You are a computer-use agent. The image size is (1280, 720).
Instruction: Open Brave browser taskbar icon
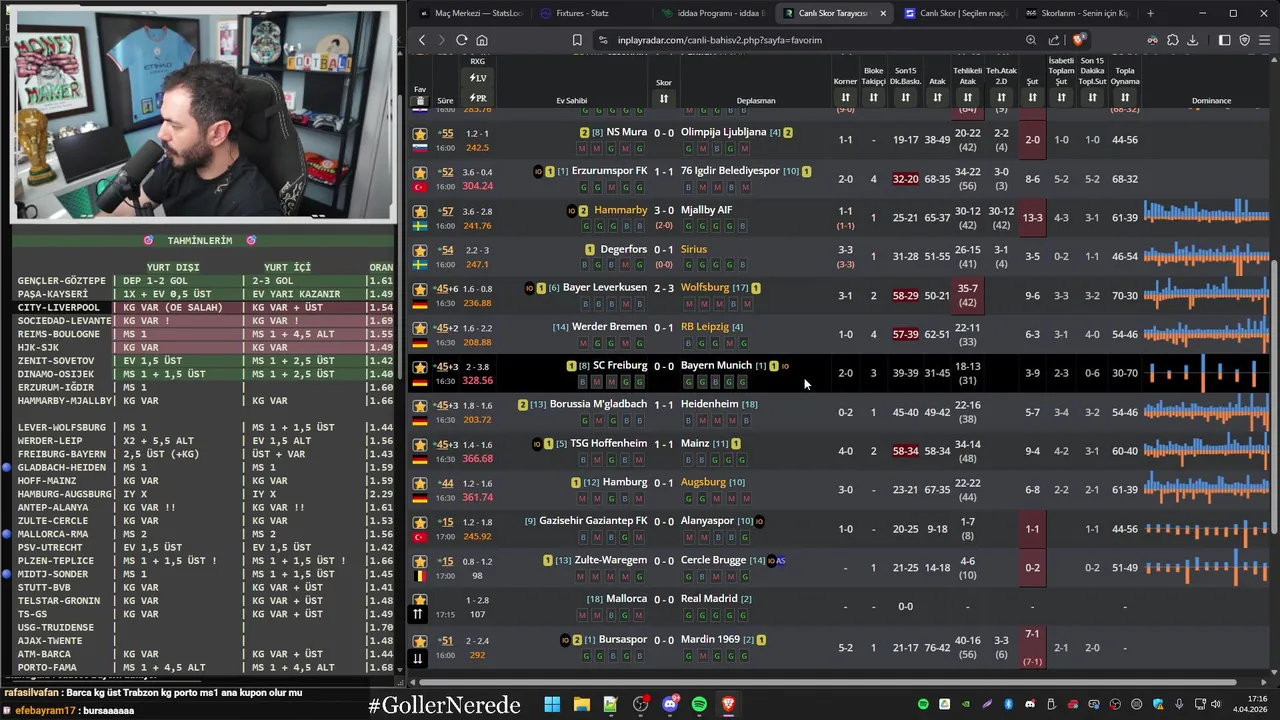(728, 704)
